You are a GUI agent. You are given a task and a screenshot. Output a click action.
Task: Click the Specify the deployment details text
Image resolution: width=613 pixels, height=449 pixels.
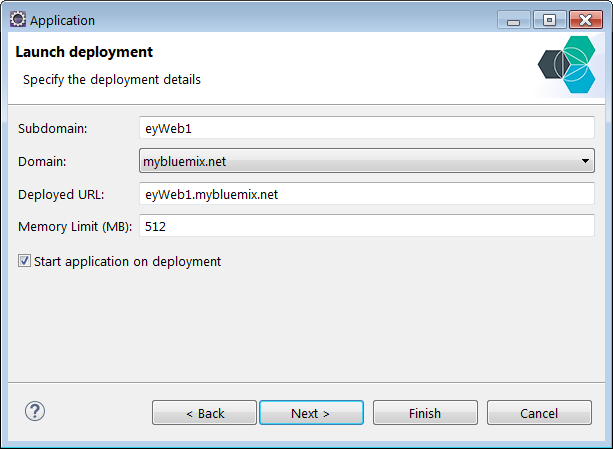(112, 80)
